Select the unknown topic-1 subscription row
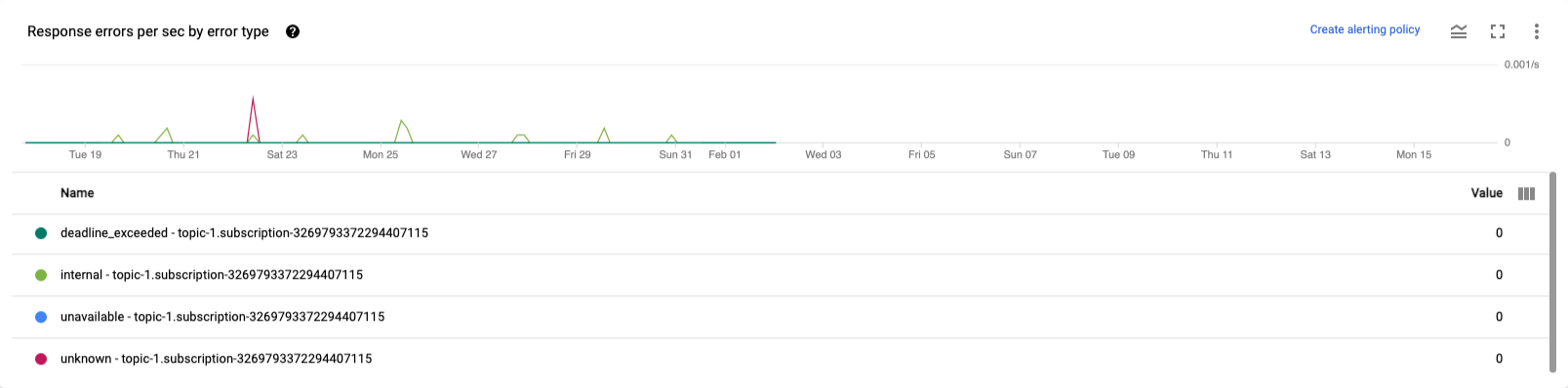 click(x=779, y=359)
